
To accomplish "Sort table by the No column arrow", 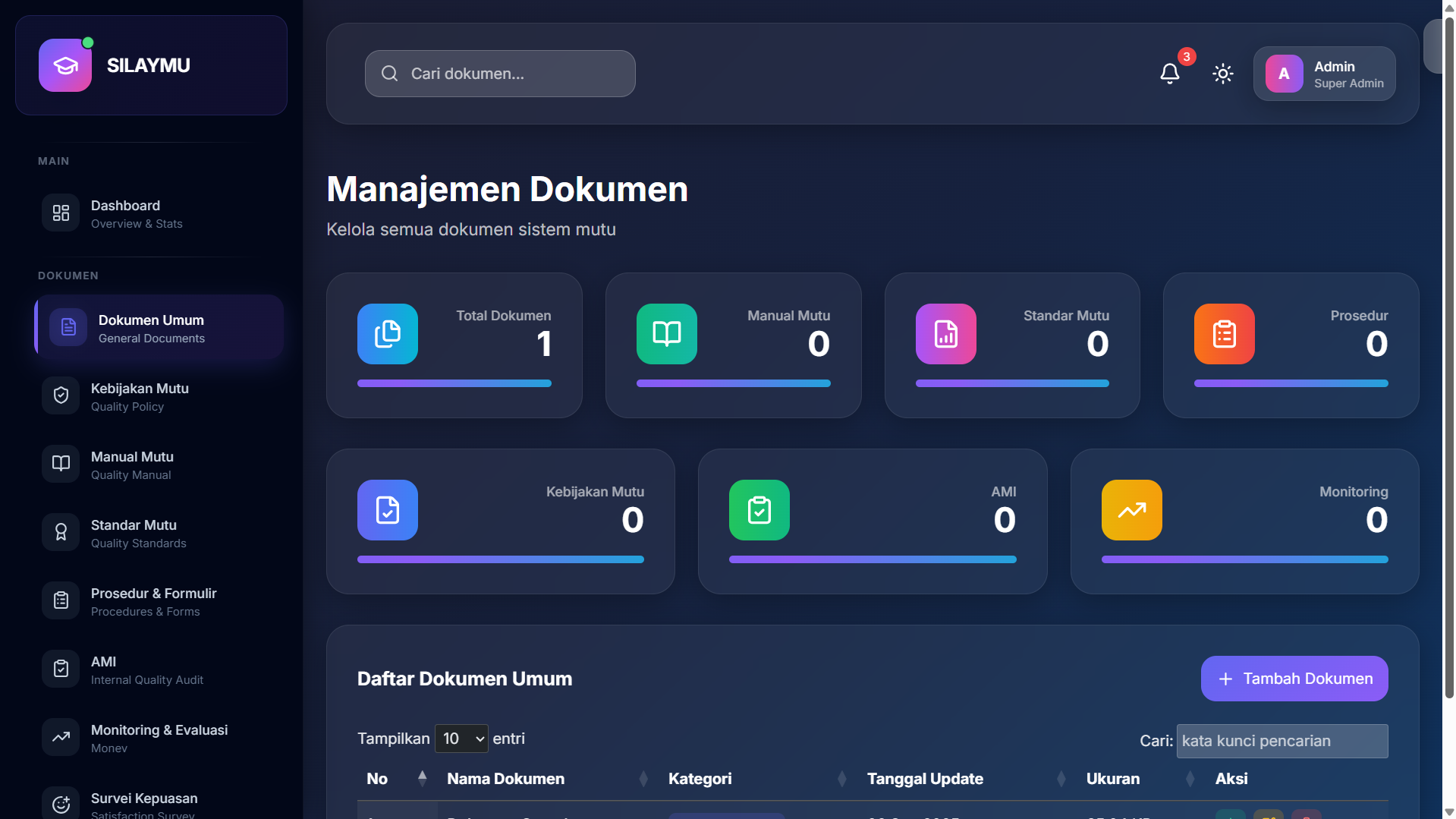I will click(x=422, y=778).
